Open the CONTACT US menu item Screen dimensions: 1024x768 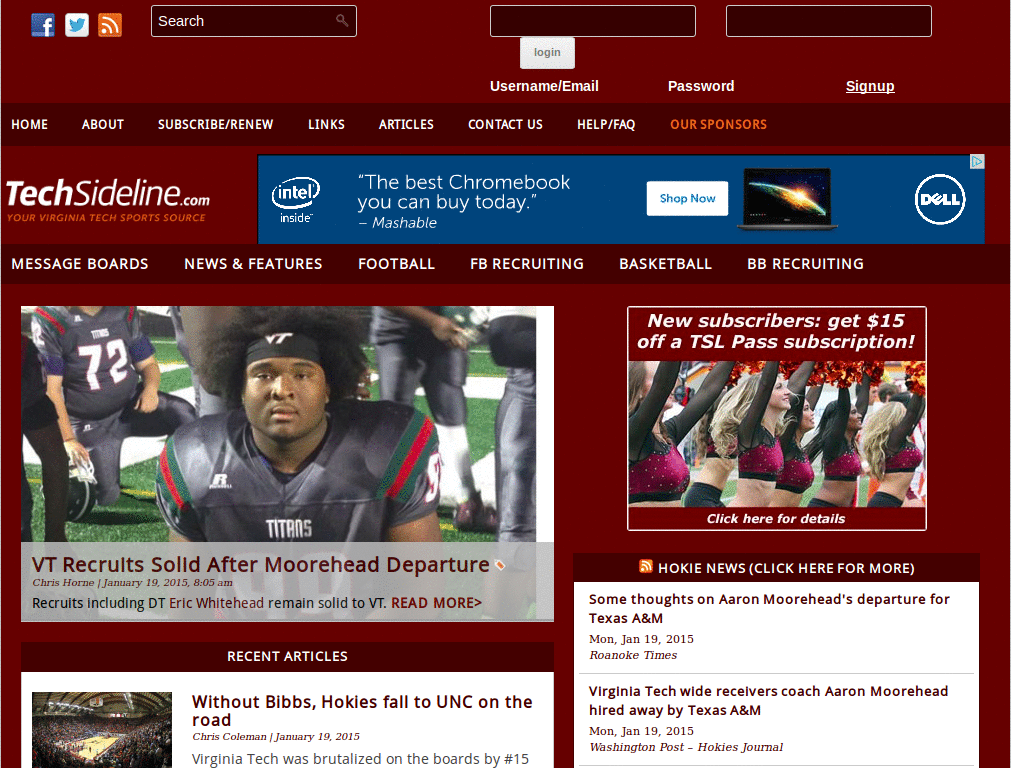coord(505,124)
